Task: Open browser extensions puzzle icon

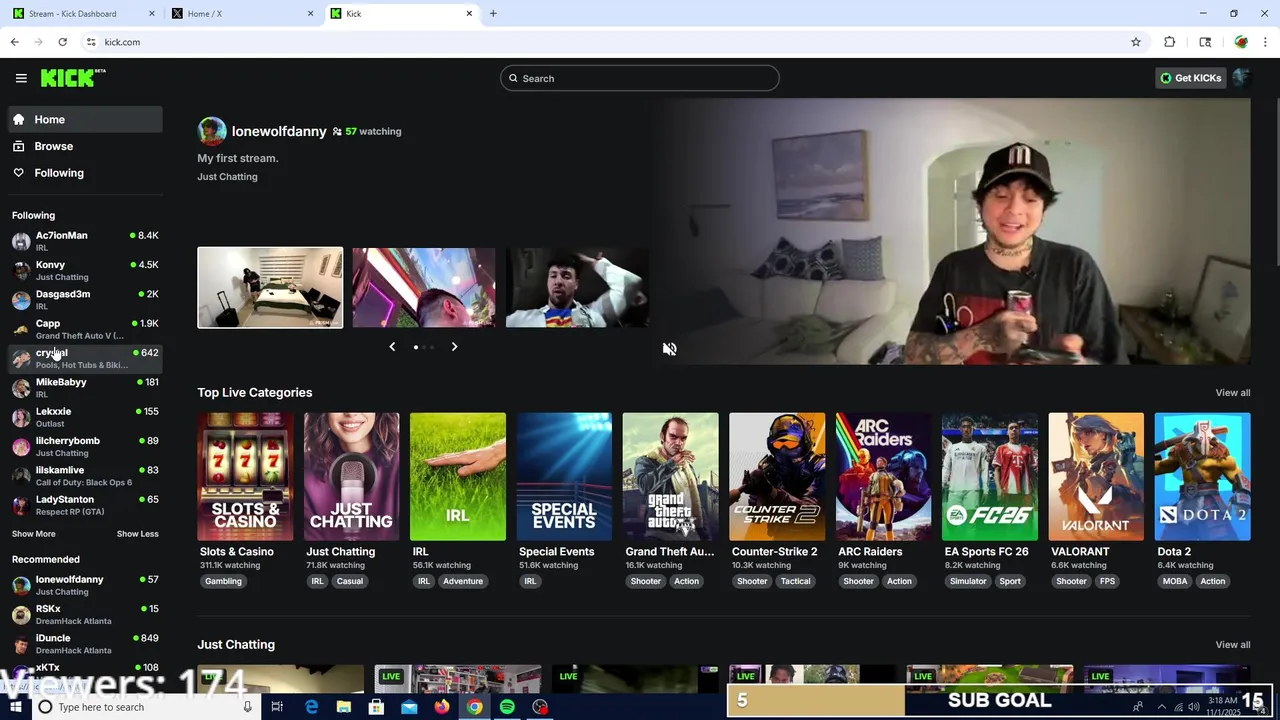Action: [1169, 42]
